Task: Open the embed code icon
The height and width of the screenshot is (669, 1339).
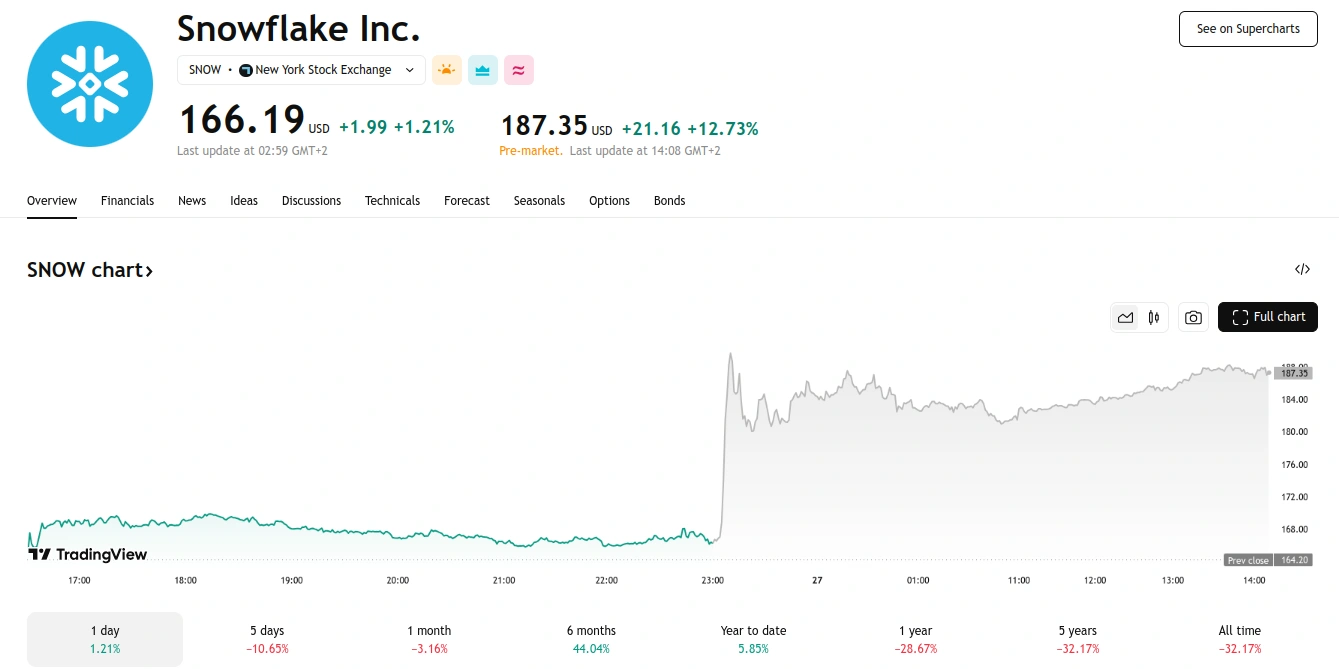Action: (x=1302, y=269)
